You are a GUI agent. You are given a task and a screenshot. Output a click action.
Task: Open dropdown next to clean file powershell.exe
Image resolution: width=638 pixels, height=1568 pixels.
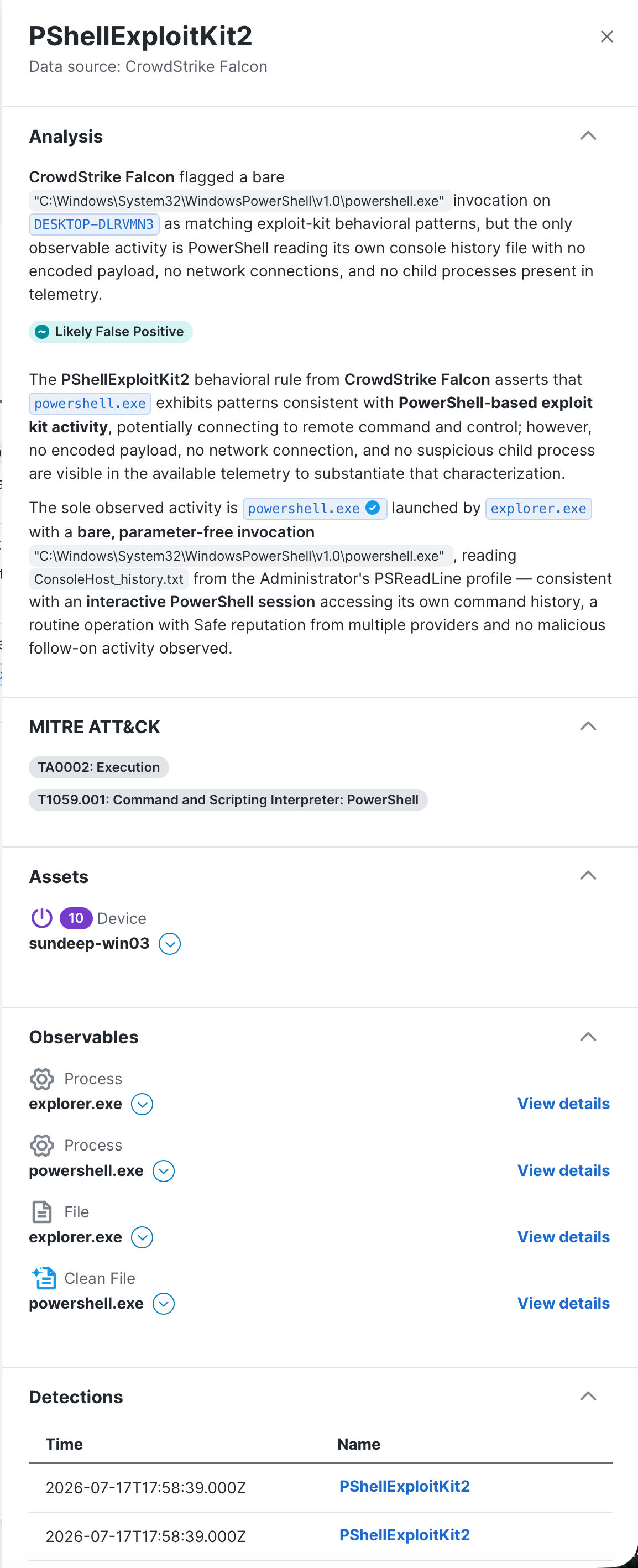pyautogui.click(x=163, y=1304)
